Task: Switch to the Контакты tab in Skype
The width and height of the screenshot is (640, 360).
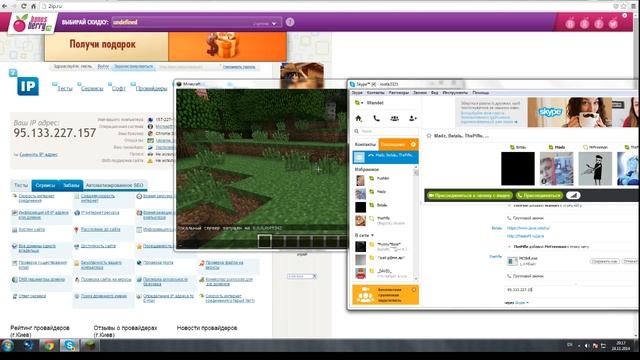Action: tap(365, 144)
